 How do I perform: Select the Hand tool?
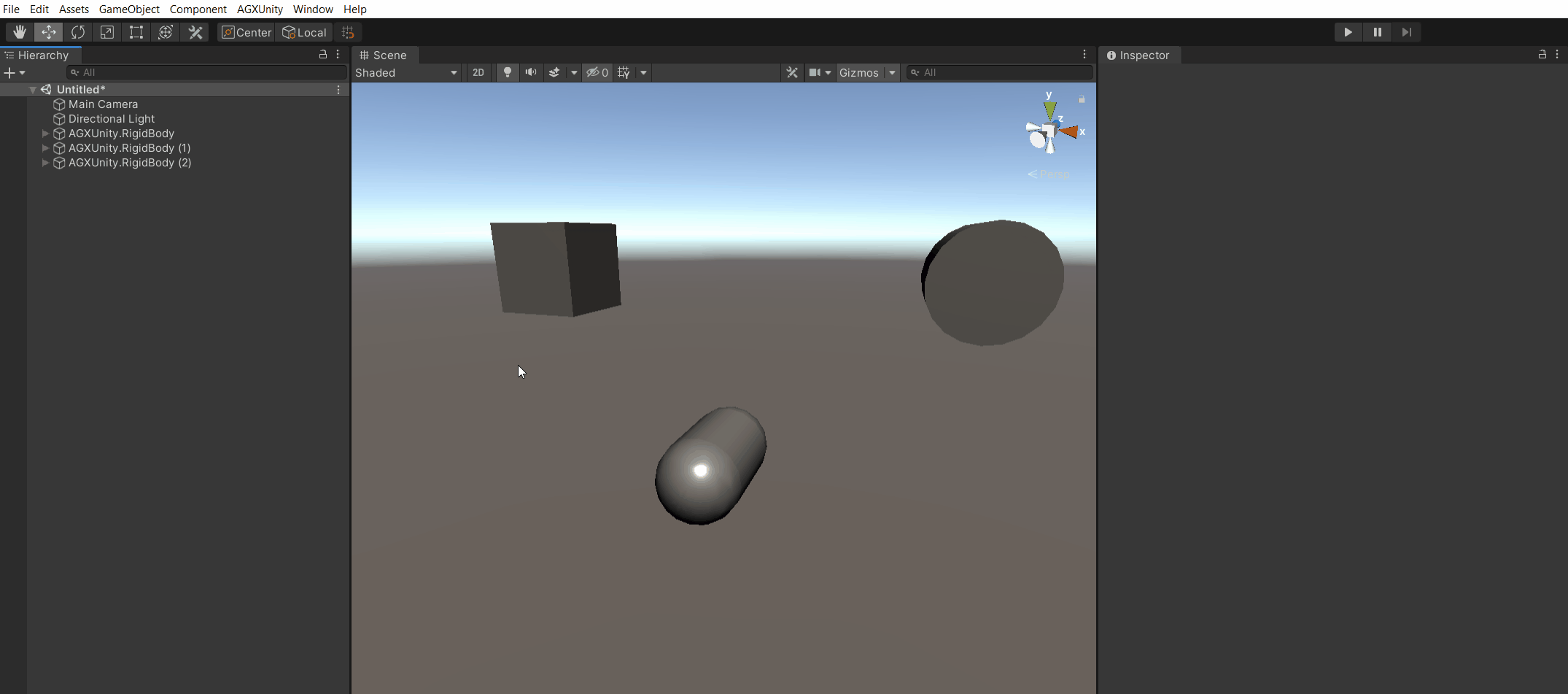click(19, 32)
